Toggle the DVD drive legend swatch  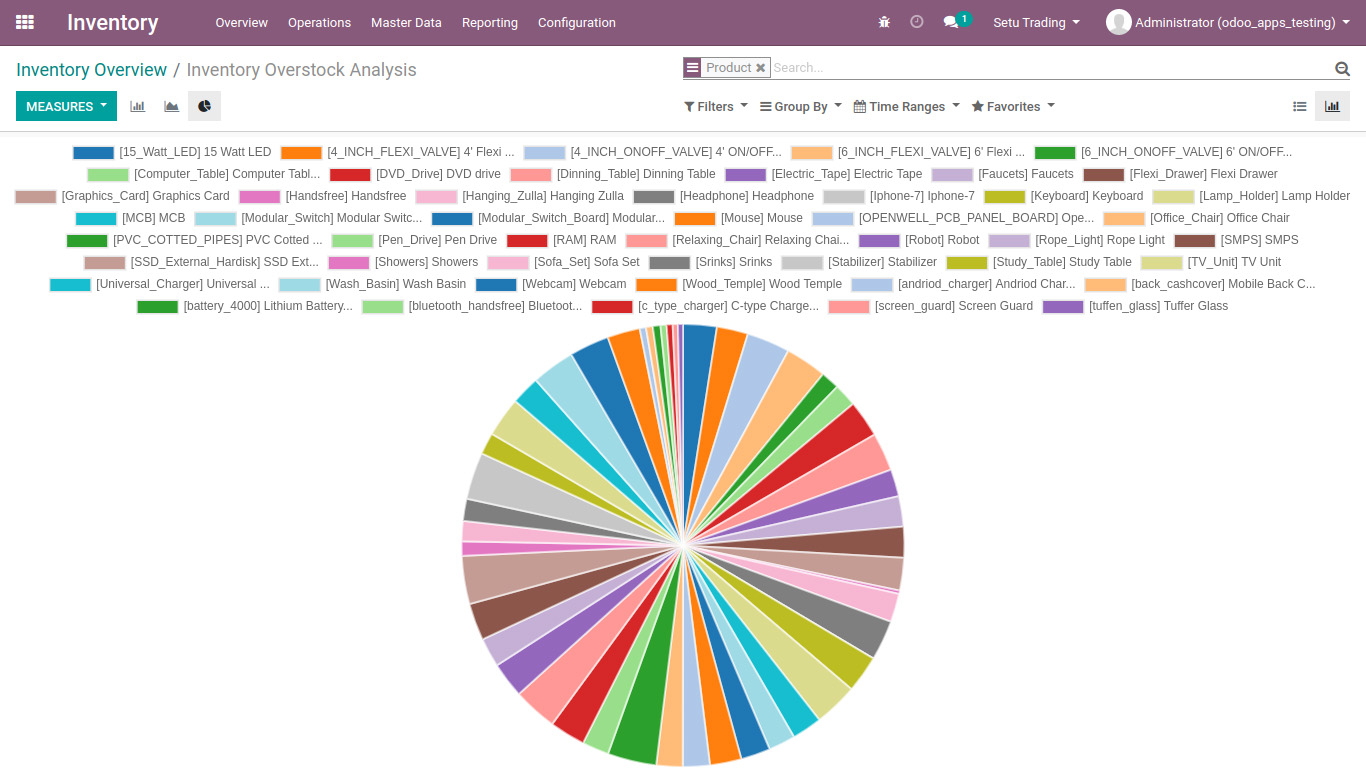350,174
